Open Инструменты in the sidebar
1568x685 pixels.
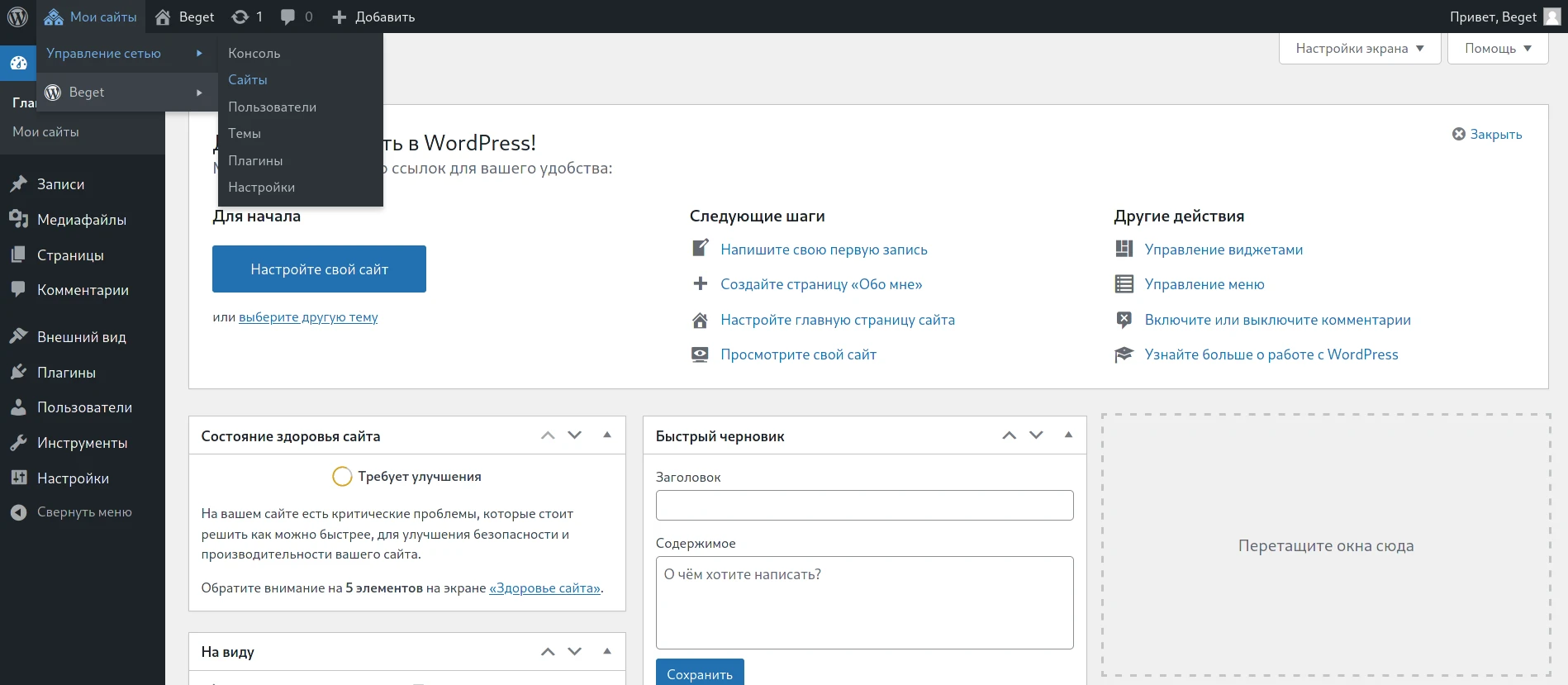pyautogui.click(x=82, y=443)
